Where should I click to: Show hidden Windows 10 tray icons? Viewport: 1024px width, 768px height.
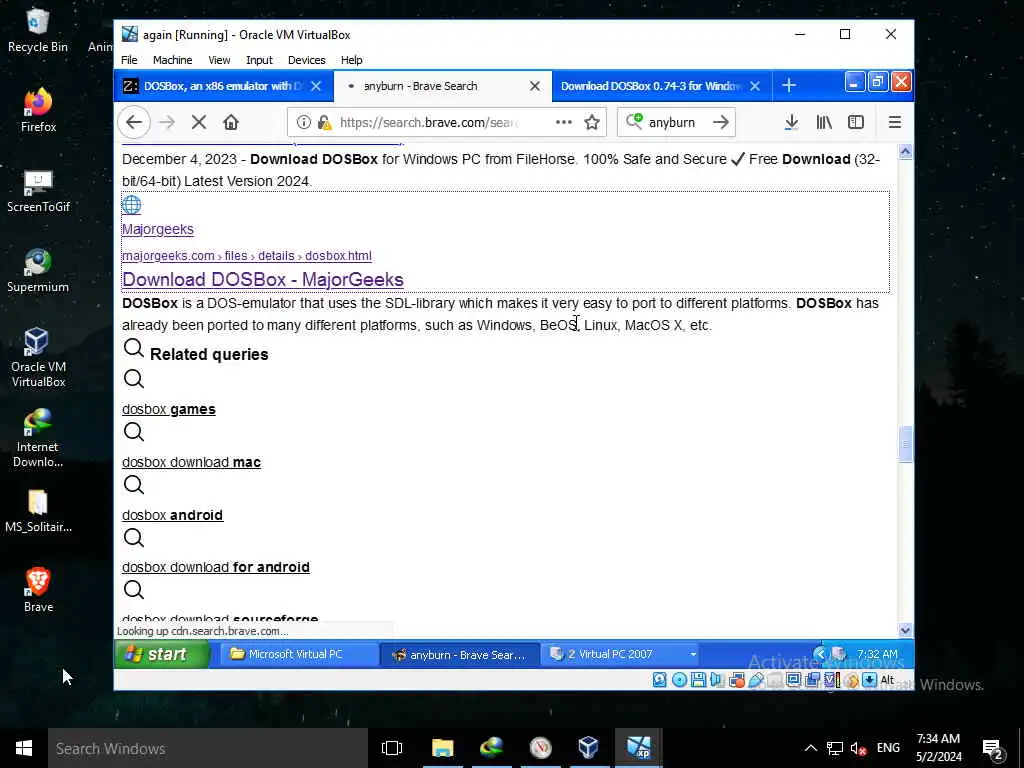(810, 748)
